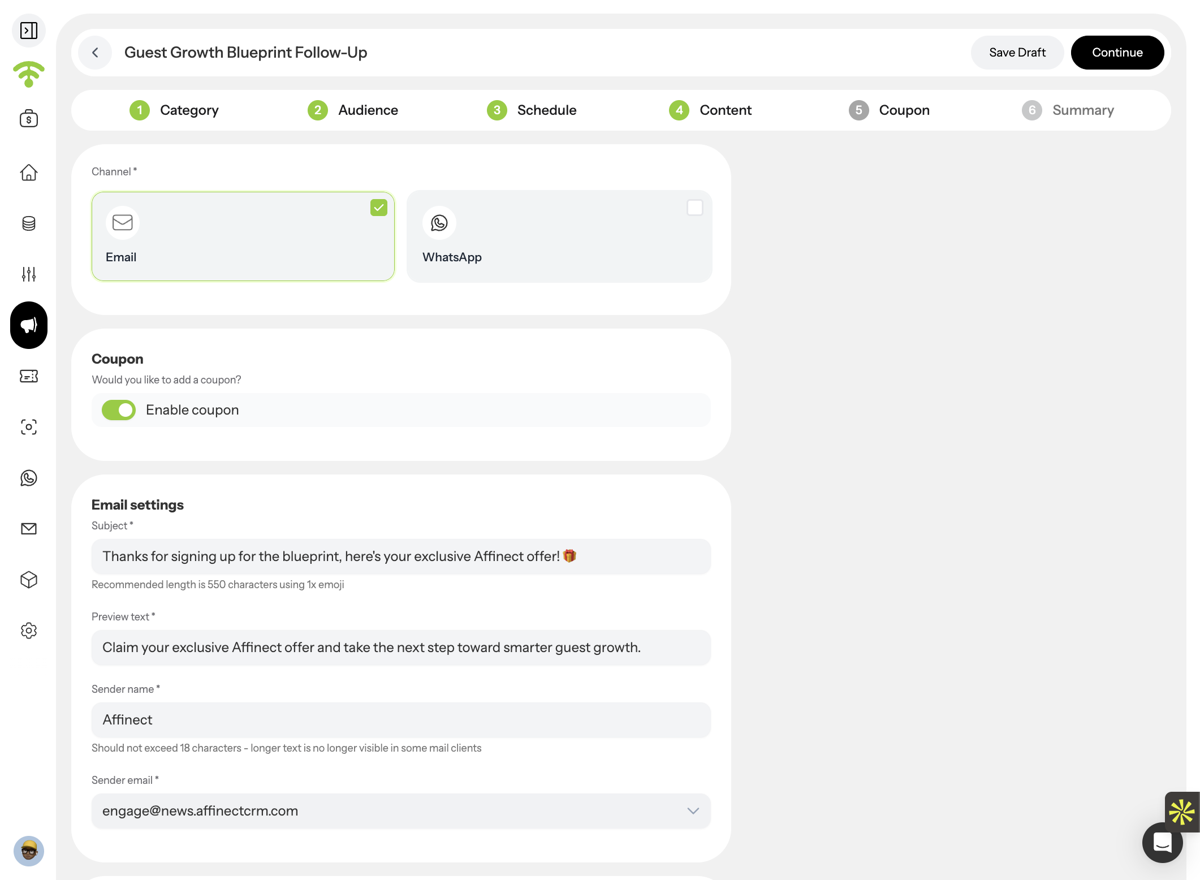Image resolution: width=1200 pixels, height=880 pixels.
Task: Select the megaphone campaigns sidebar icon
Action: coord(29,325)
